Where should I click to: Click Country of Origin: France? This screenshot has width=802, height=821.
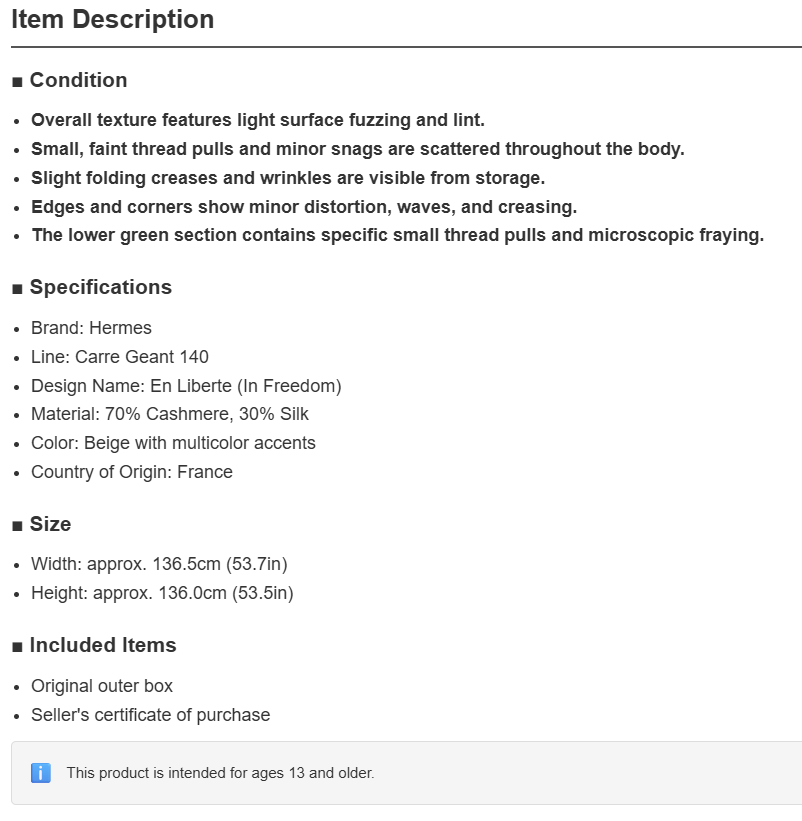pyautogui.click(x=131, y=472)
